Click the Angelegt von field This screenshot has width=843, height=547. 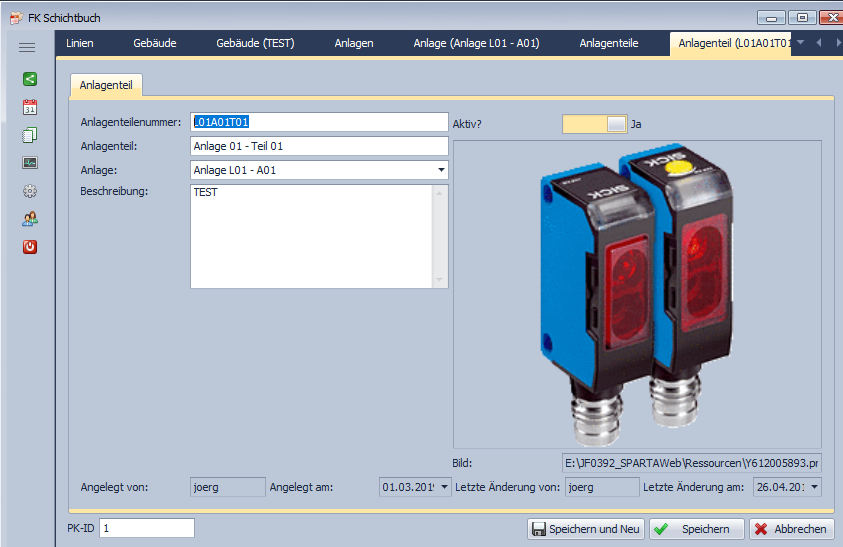(228, 487)
